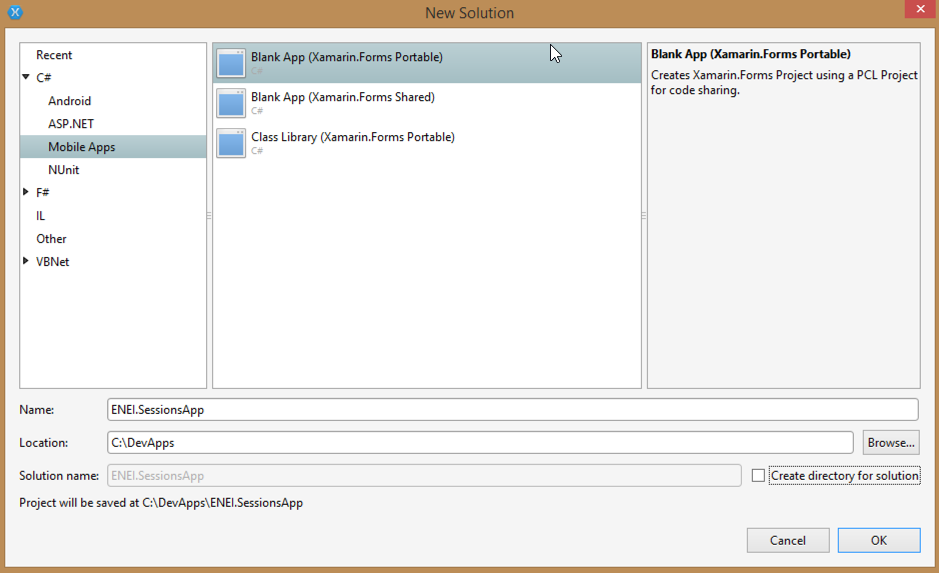
Task: Expand the F# category arrow
Action: coord(26,192)
